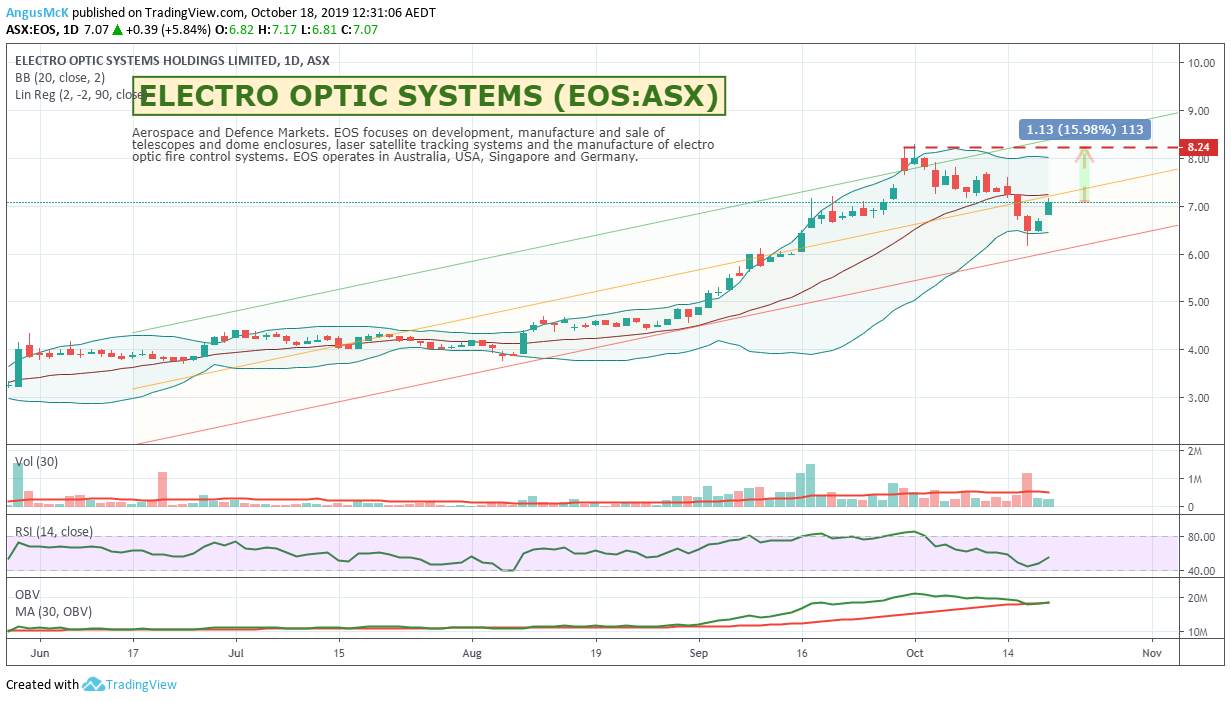Click the 10.00 price axis label

(1200, 63)
